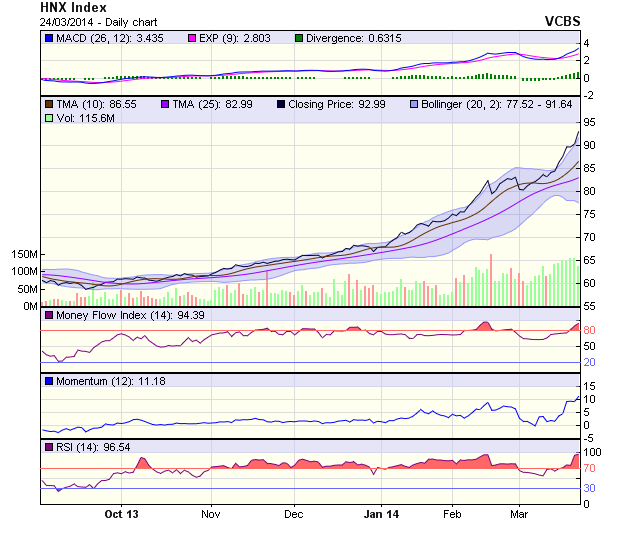Click the dark Closing Price legend swatch

point(283,104)
